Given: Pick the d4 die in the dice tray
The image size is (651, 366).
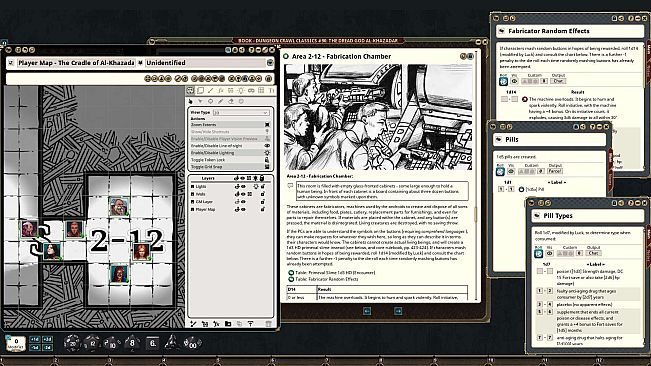Looking at the screenshot, I should pyautogui.click(x=171, y=343).
